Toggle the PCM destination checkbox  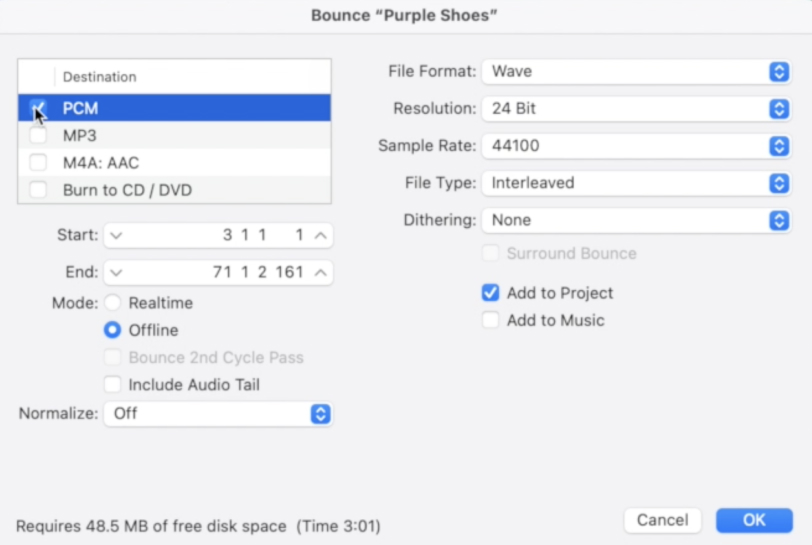[x=38, y=107]
